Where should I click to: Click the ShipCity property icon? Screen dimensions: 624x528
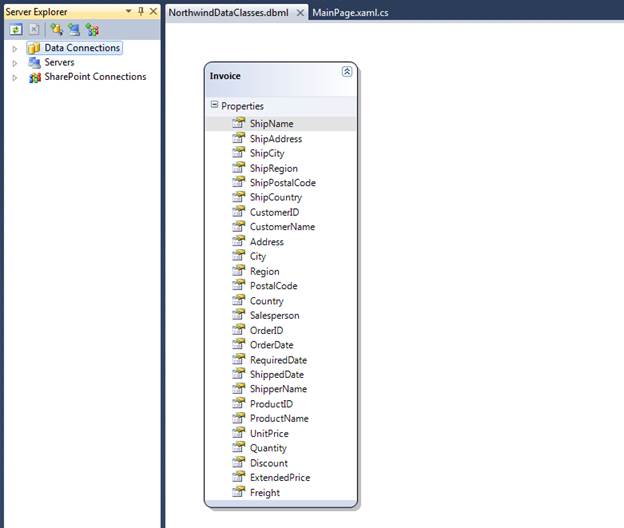239,152
